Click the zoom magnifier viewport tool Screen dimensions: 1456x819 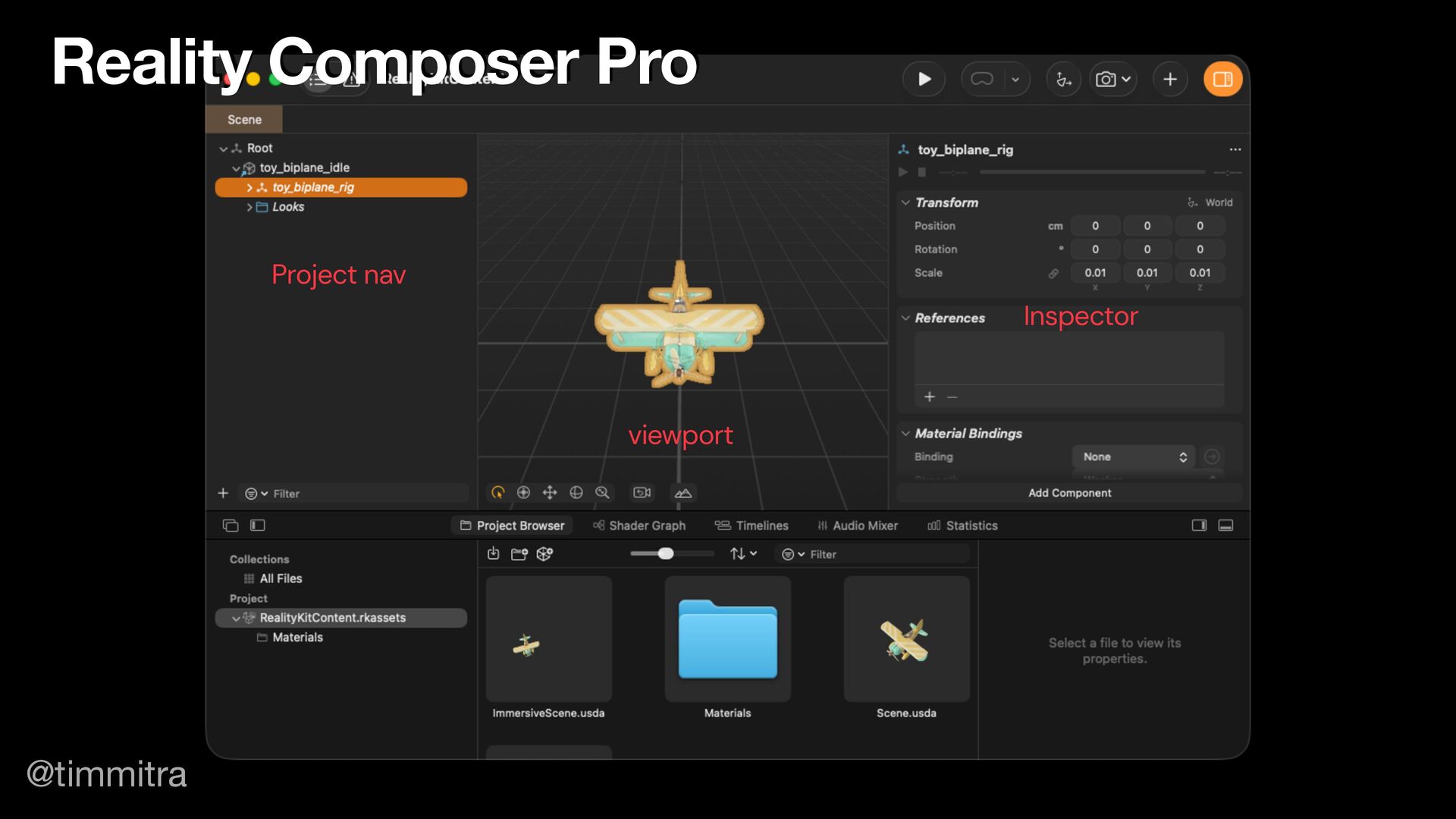602,493
